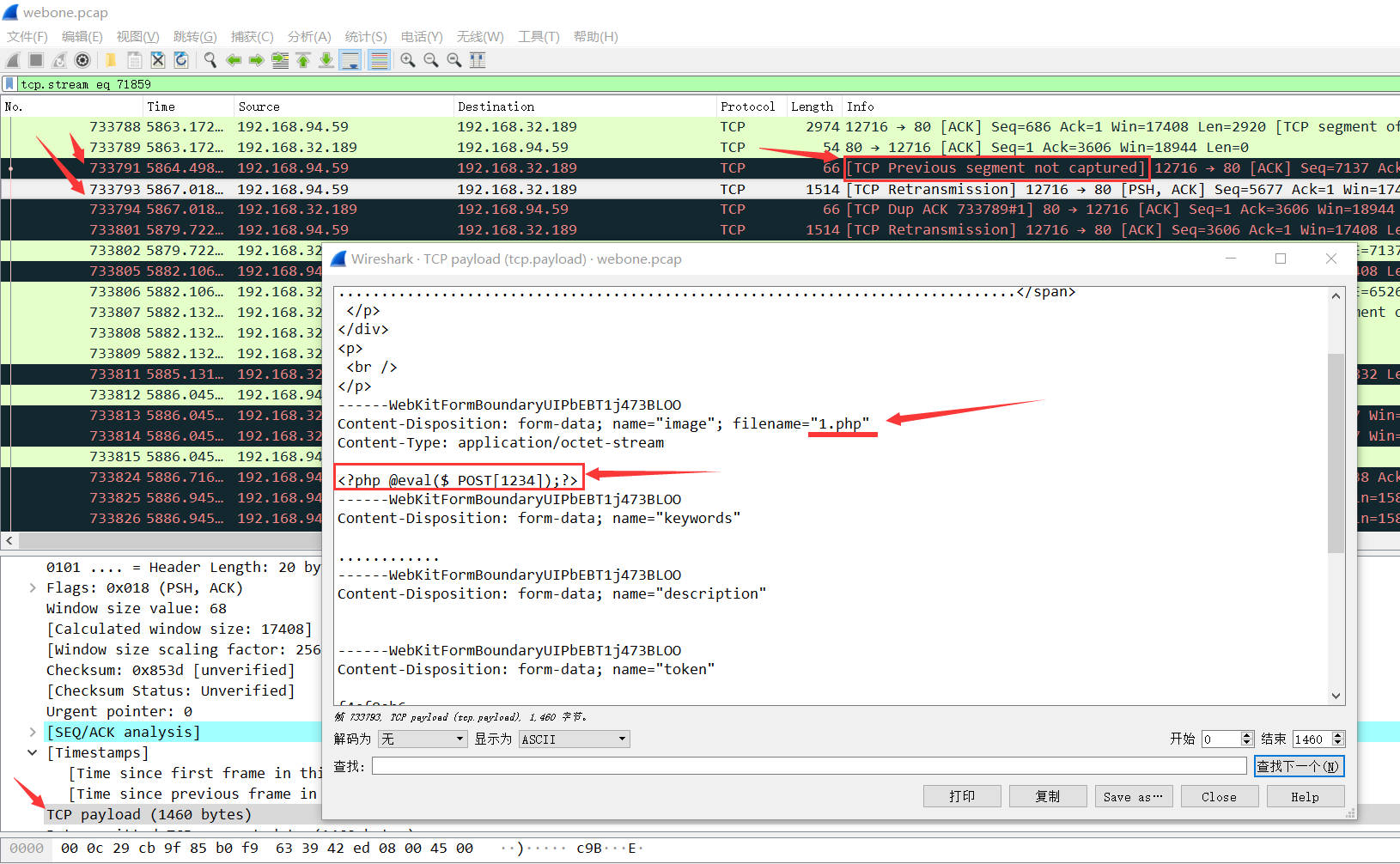The image size is (1400, 864).
Task: Open the 显示为 ASCII dropdown
Action: pyautogui.click(x=574, y=739)
